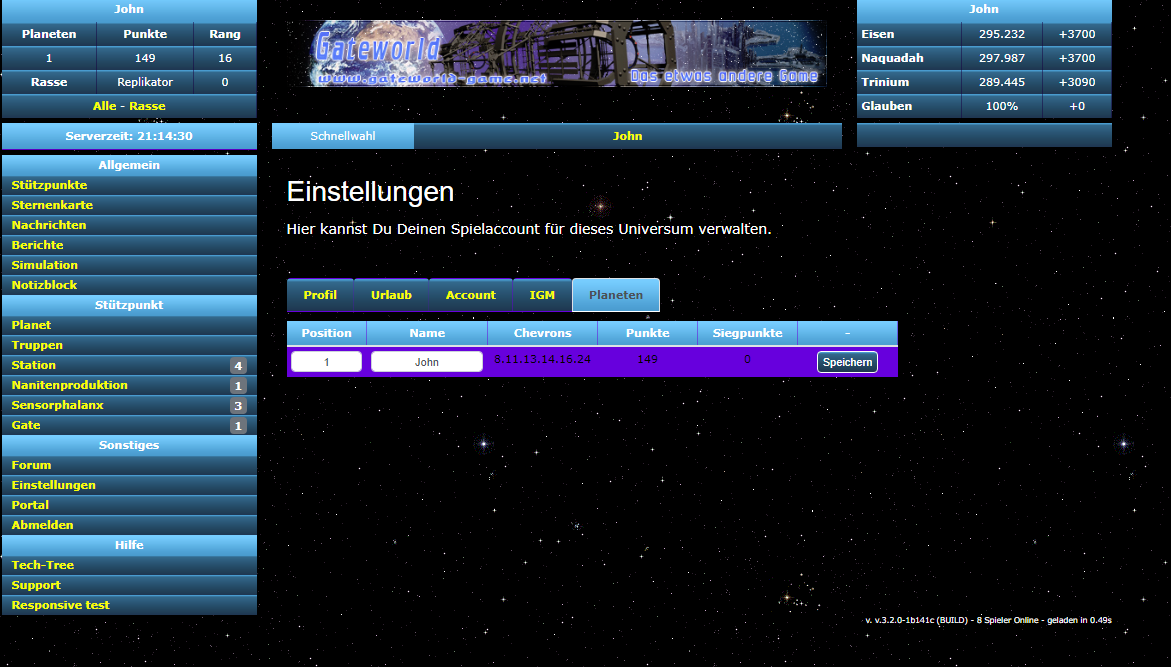
Task: Click the planet Name text field
Action: [x=427, y=362]
